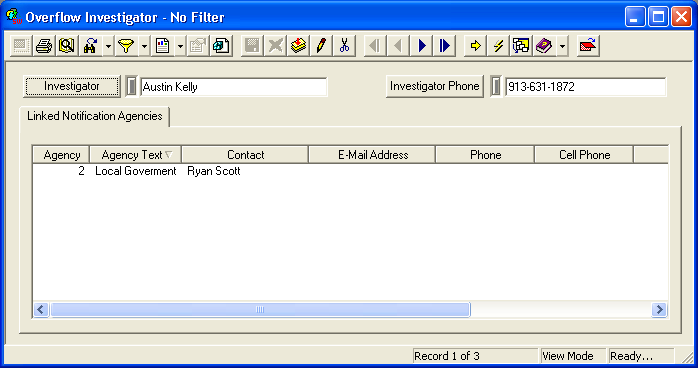Print the current record via printer icon

pyautogui.click(x=44, y=45)
